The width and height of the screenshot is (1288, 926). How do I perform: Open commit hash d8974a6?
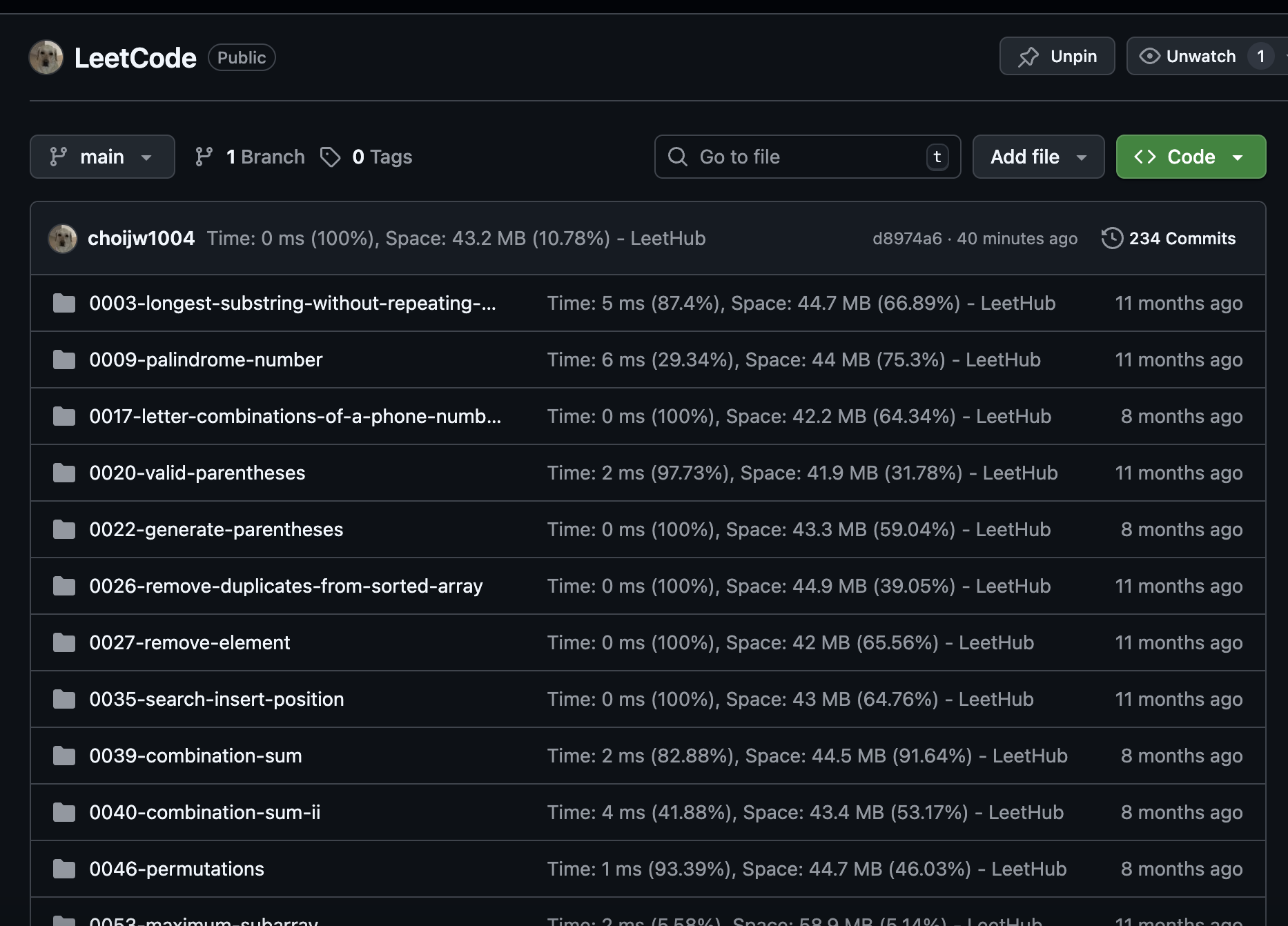coord(907,239)
